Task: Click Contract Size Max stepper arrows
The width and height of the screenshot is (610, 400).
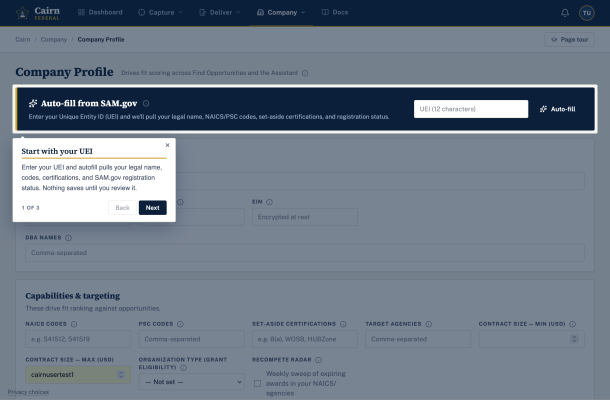Action: 121,375
